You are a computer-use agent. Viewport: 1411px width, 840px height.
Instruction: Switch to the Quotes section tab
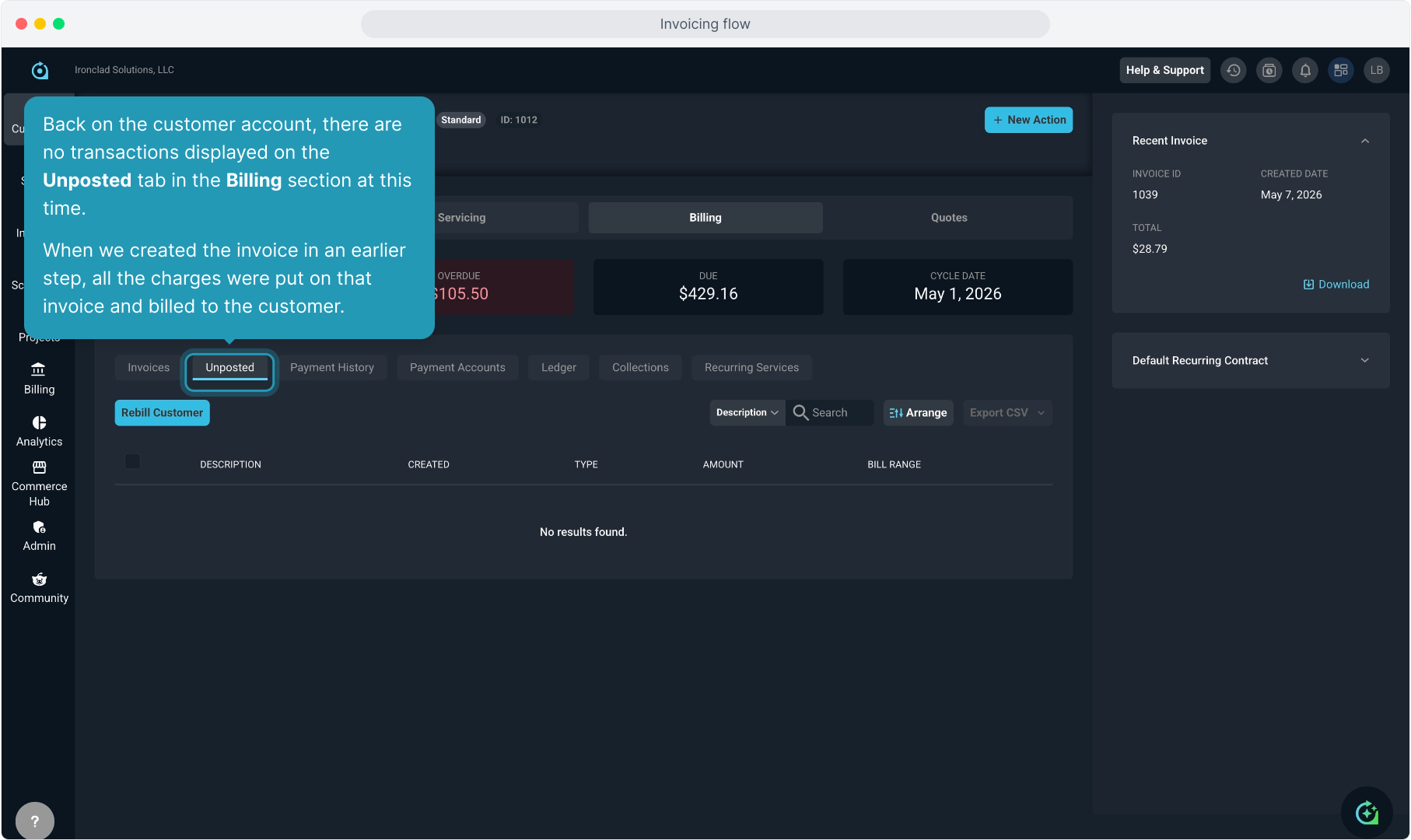point(949,218)
